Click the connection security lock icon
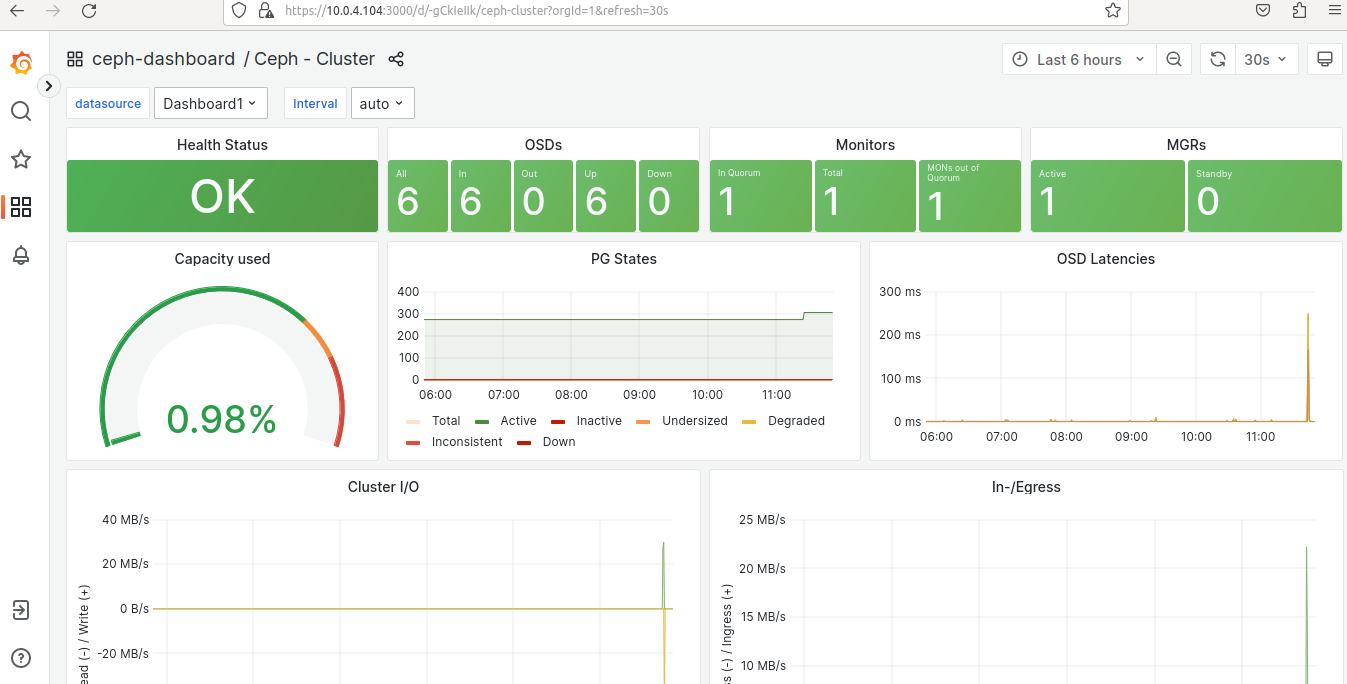The height and width of the screenshot is (684, 1347). 265,10
